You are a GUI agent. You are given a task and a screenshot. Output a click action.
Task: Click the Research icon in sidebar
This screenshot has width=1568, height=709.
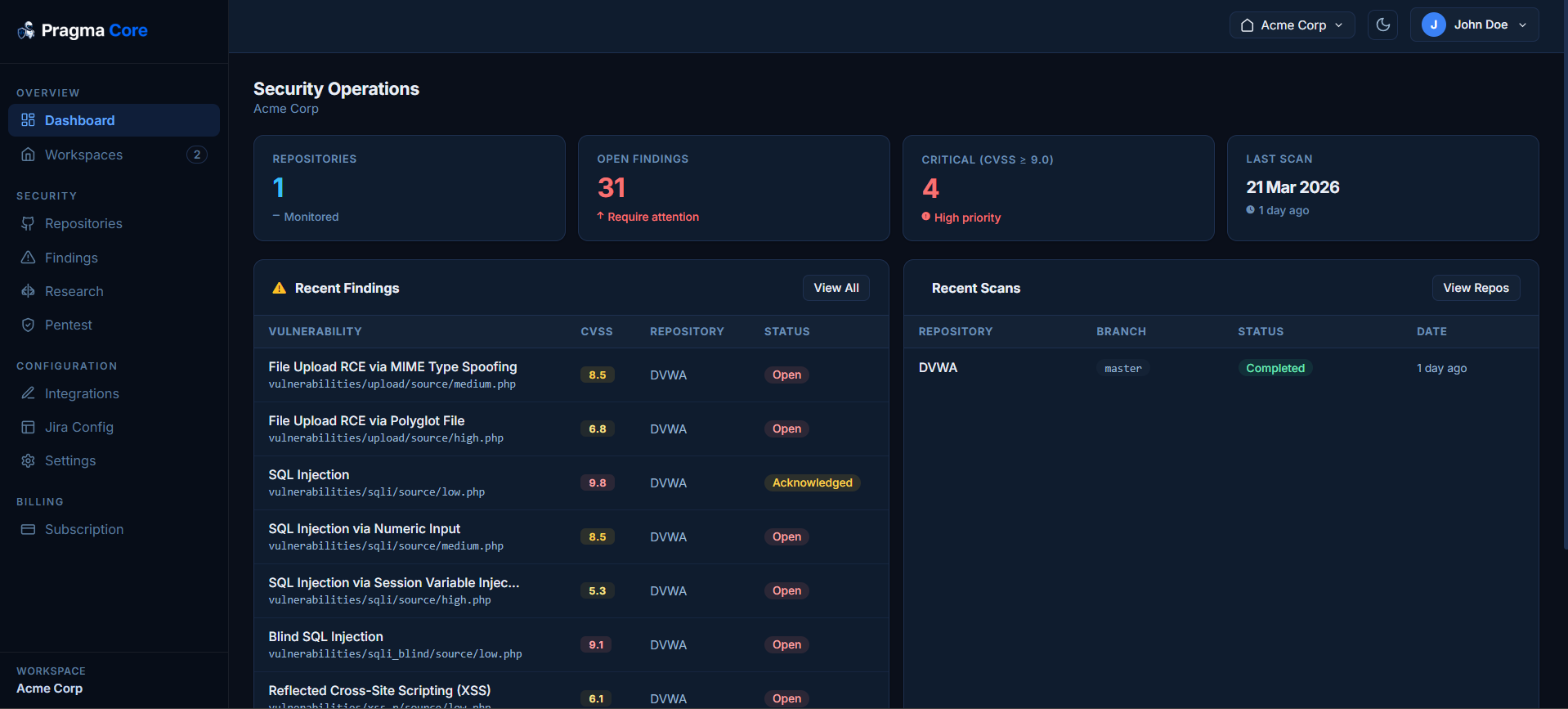coord(28,291)
